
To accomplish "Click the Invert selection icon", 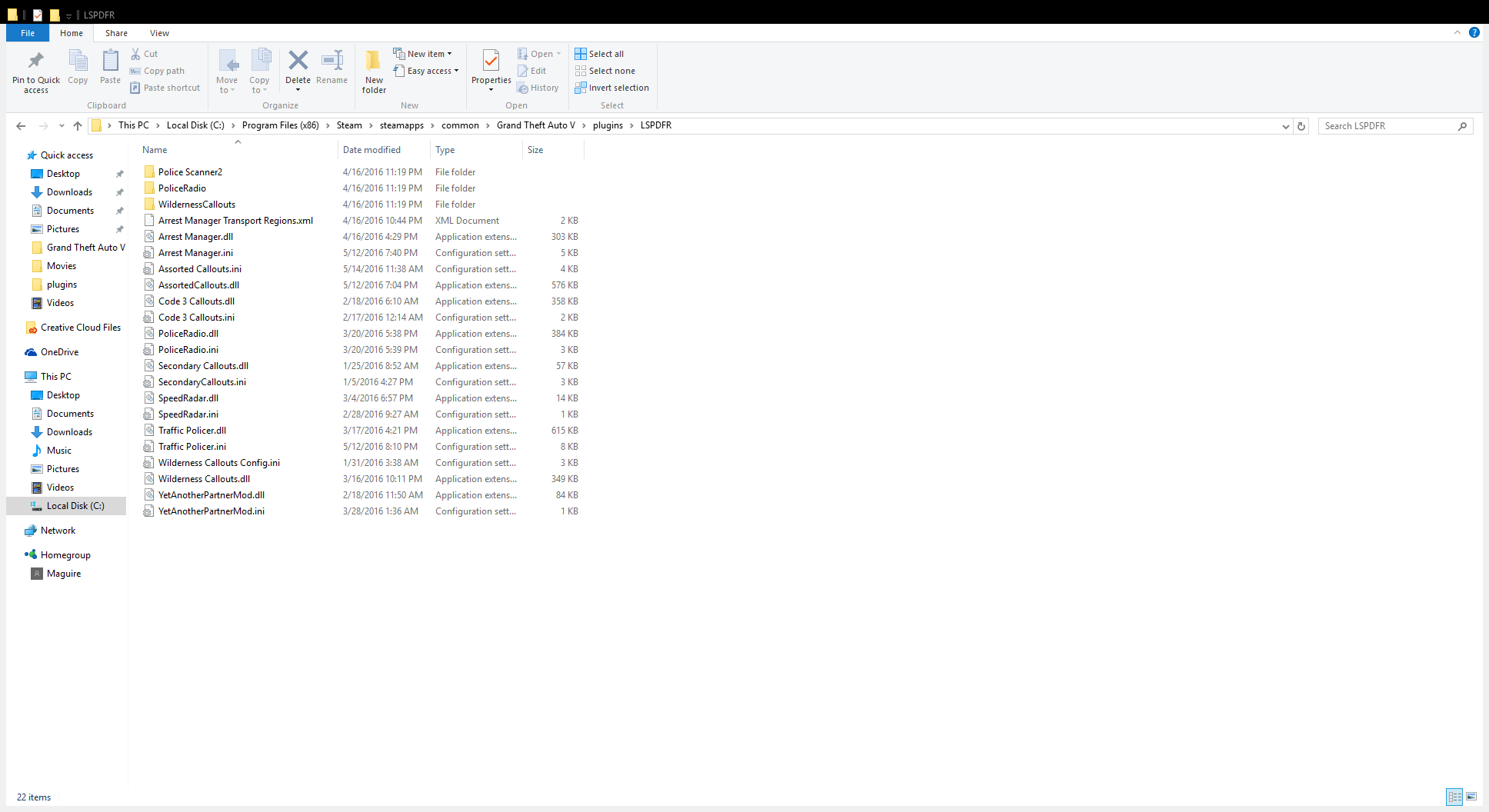I will pos(581,88).
